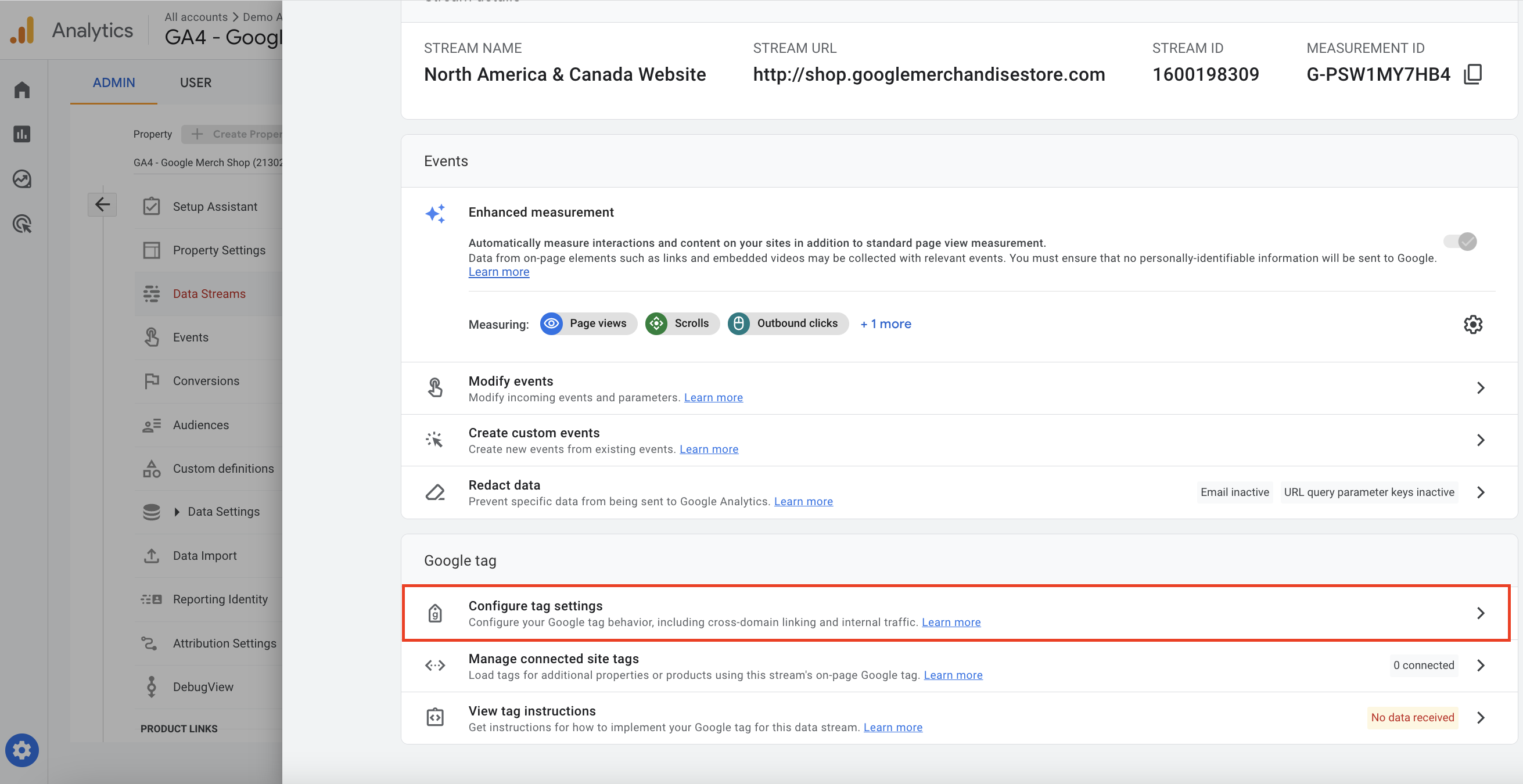Screen dimensions: 1523x784
Task: Copy the Measurement ID with the copy icon
Action: [1472, 74]
